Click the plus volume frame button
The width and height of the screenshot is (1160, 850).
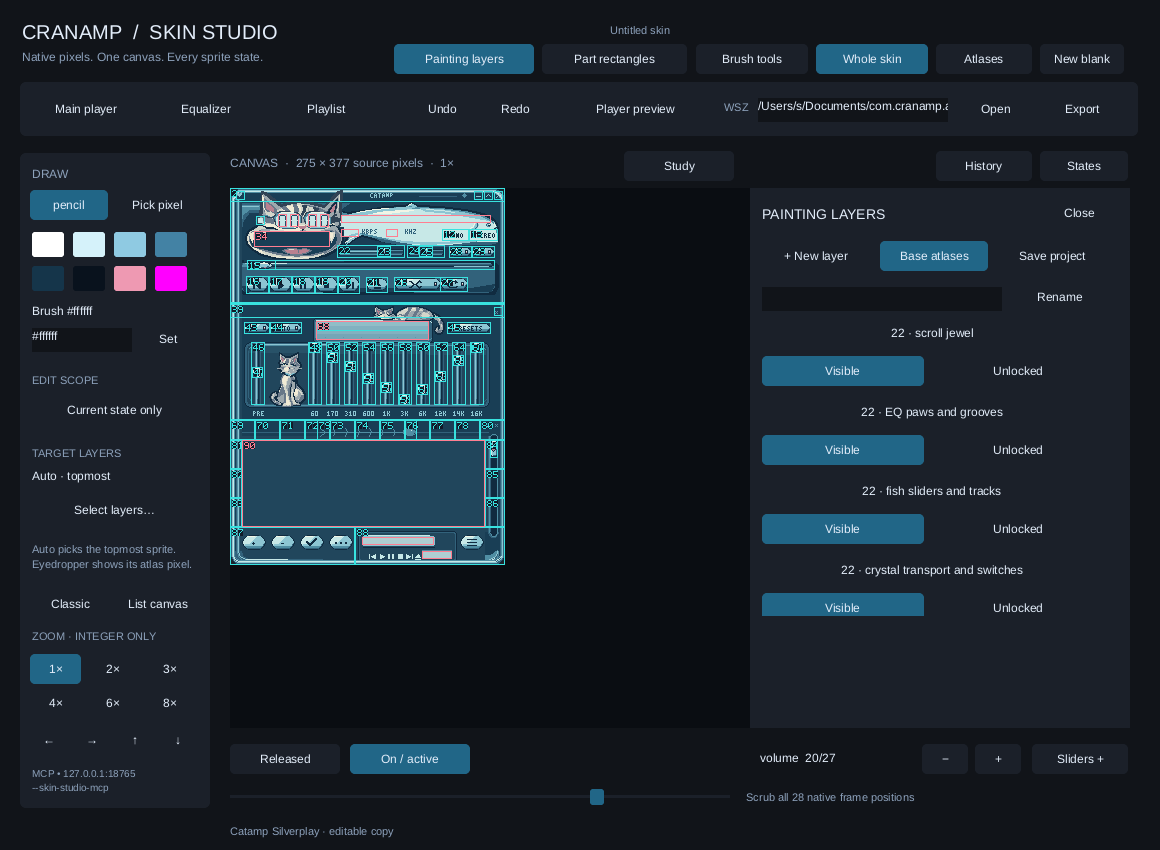[x=998, y=759]
